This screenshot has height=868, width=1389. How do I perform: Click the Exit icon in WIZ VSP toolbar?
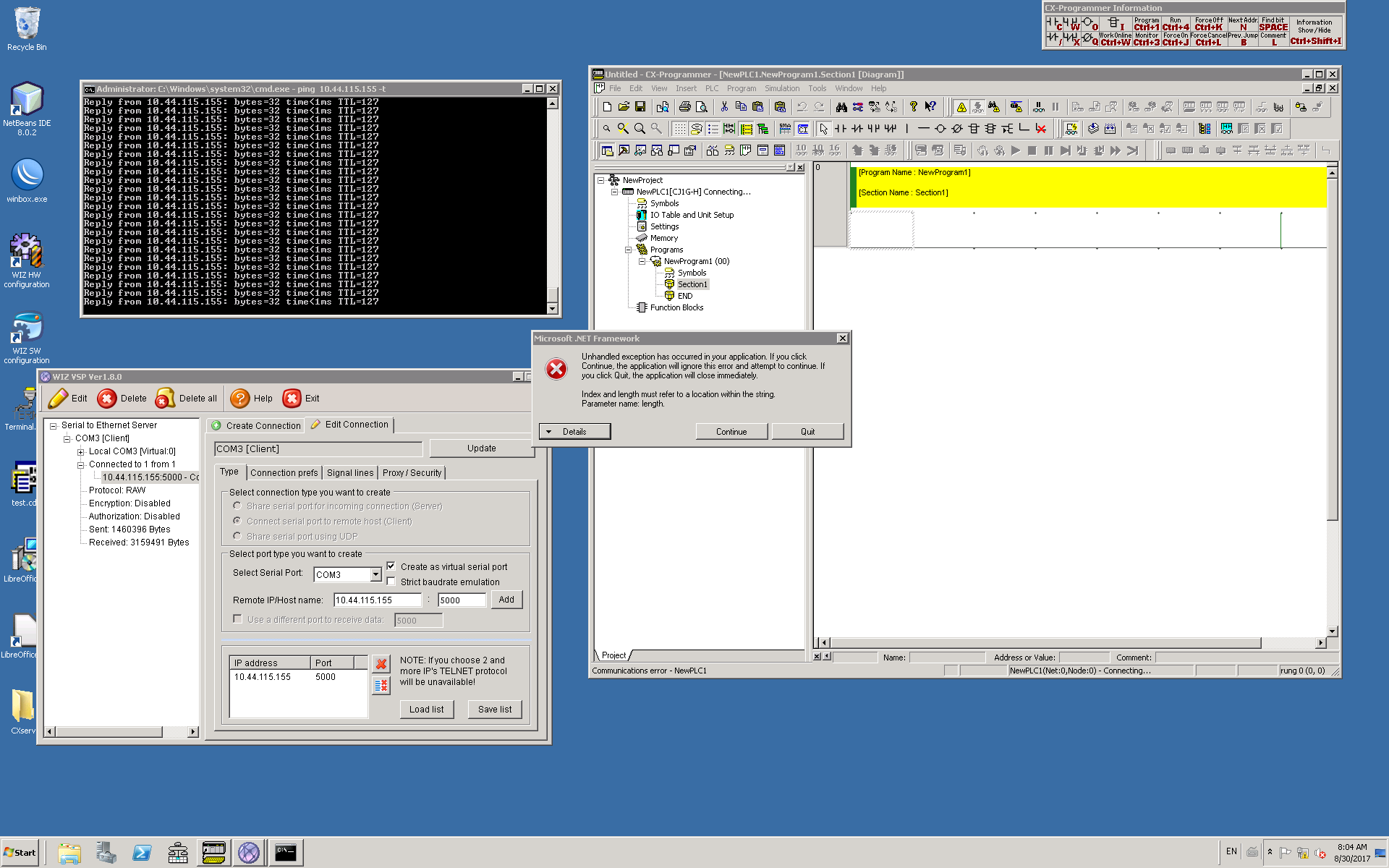tap(292, 399)
